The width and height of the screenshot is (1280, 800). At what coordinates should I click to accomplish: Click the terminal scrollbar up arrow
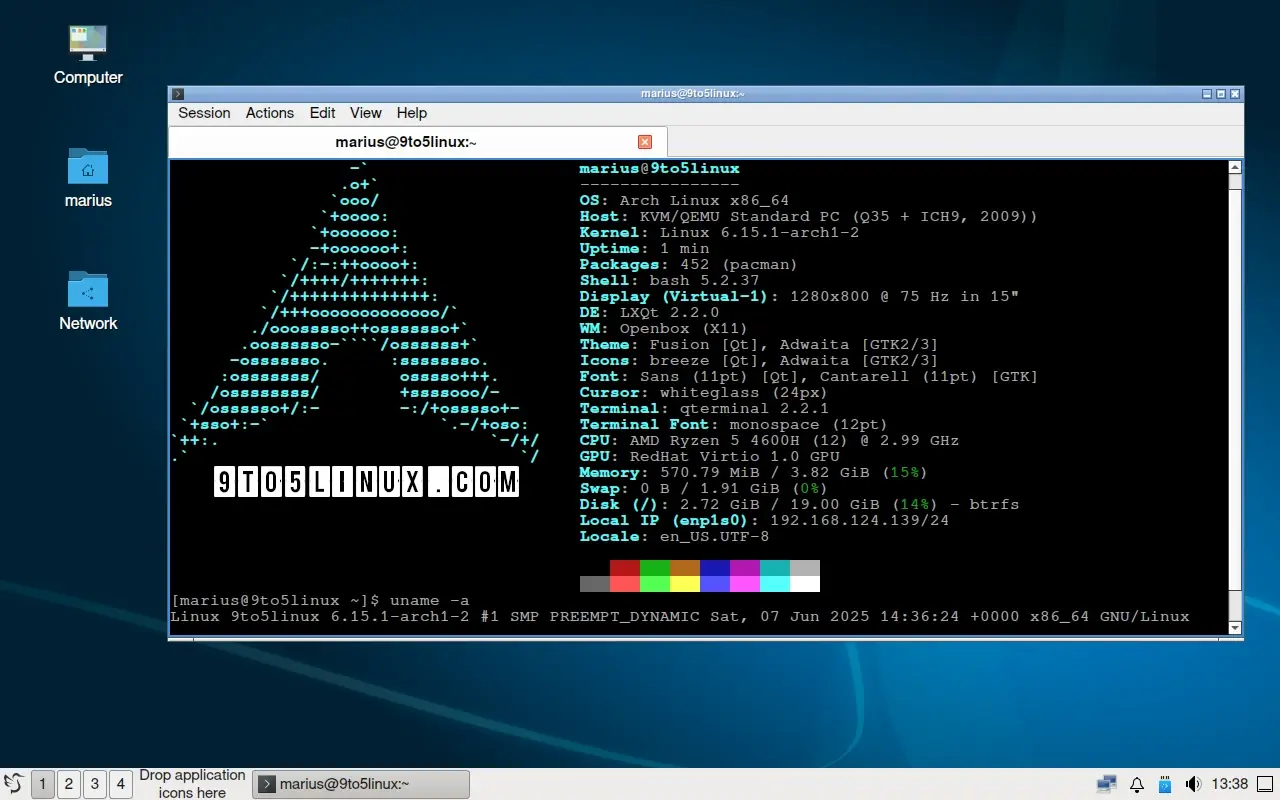click(x=1235, y=168)
